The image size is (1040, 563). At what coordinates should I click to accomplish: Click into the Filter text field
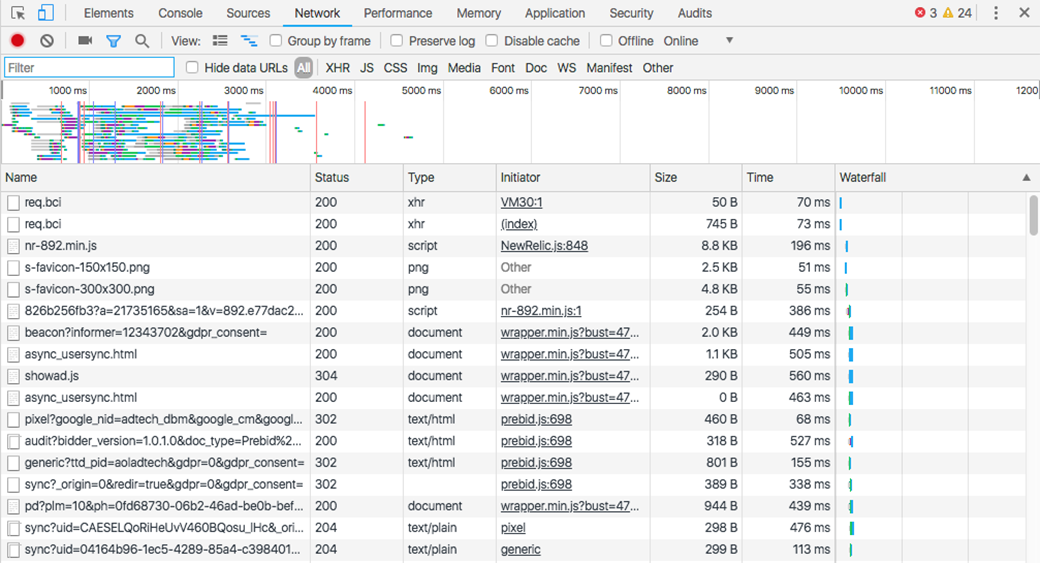point(89,68)
